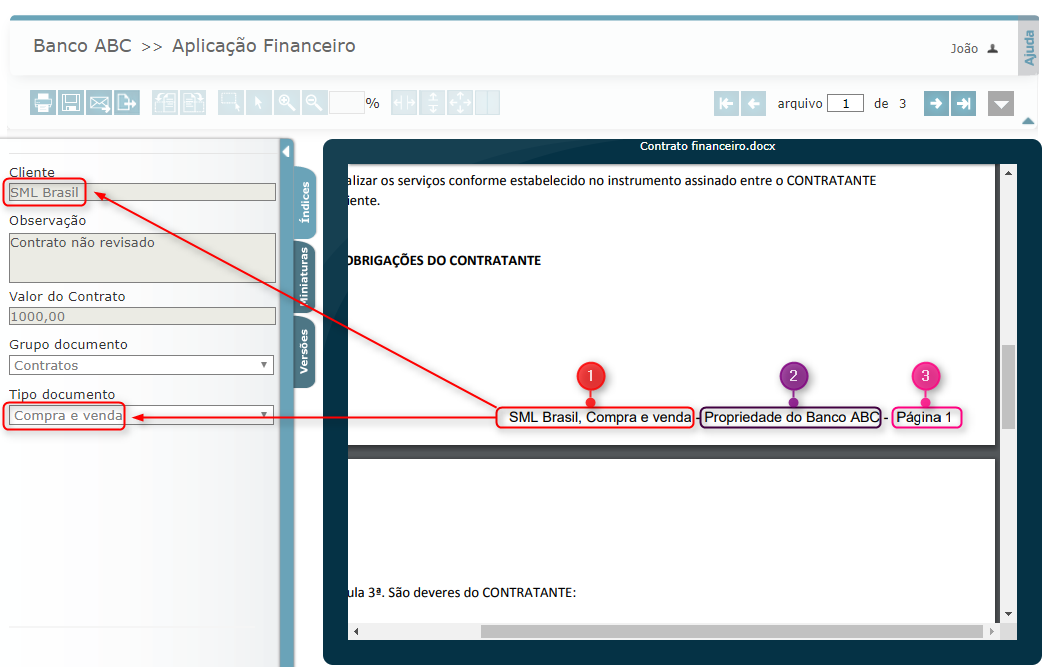The width and height of the screenshot is (1050, 667).
Task: Open the gray down-arrow menu at top right
Action: click(x=1001, y=103)
